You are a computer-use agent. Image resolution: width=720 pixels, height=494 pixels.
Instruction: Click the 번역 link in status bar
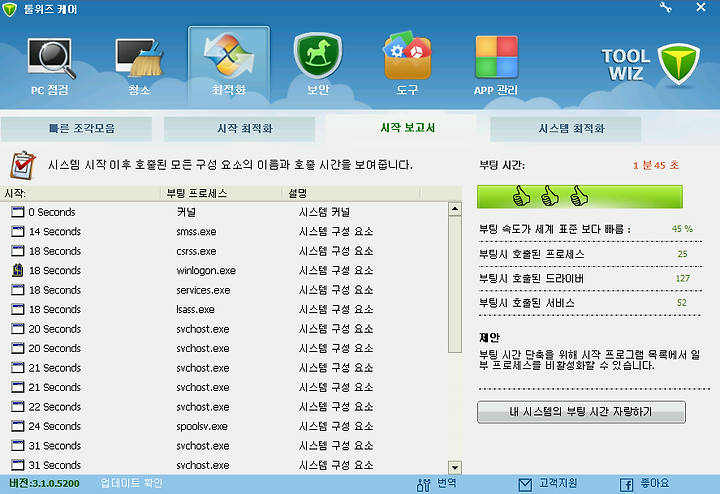click(x=446, y=483)
